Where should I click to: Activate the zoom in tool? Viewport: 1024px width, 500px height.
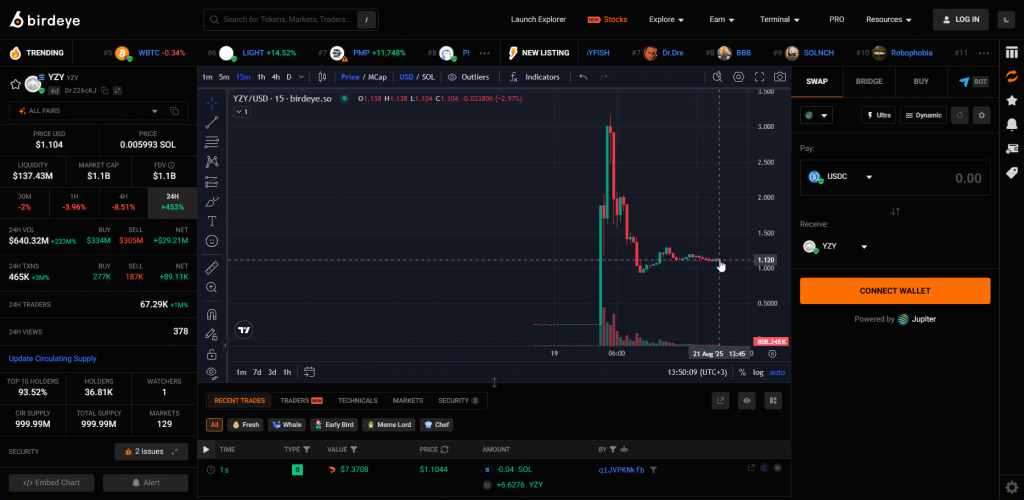pyautogui.click(x=212, y=287)
